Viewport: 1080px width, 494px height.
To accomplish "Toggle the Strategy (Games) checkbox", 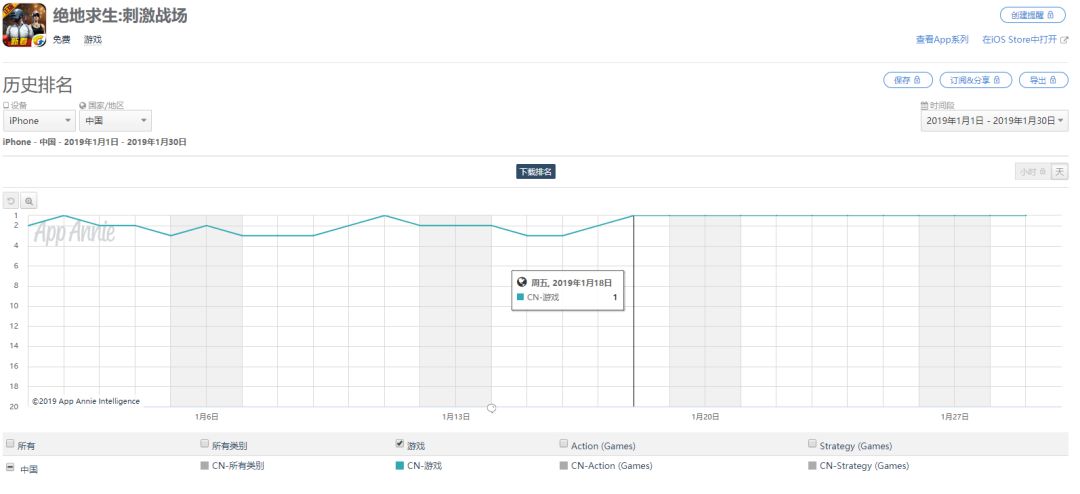I will 812,444.
